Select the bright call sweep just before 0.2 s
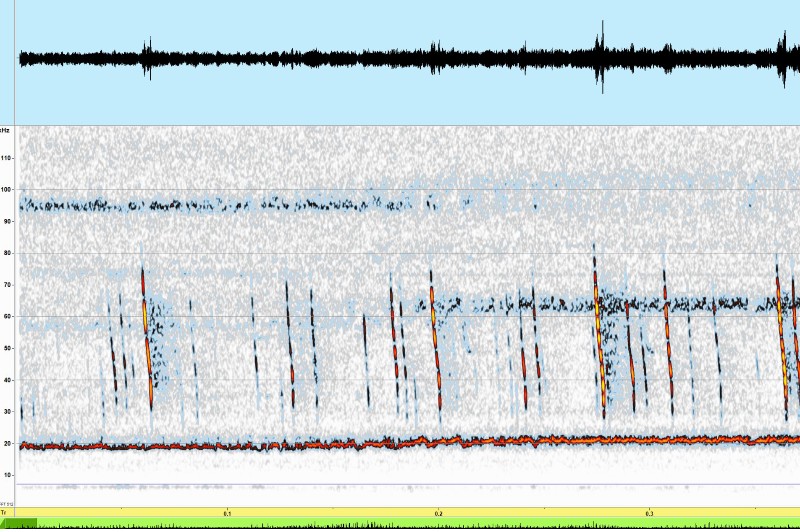 435,330
